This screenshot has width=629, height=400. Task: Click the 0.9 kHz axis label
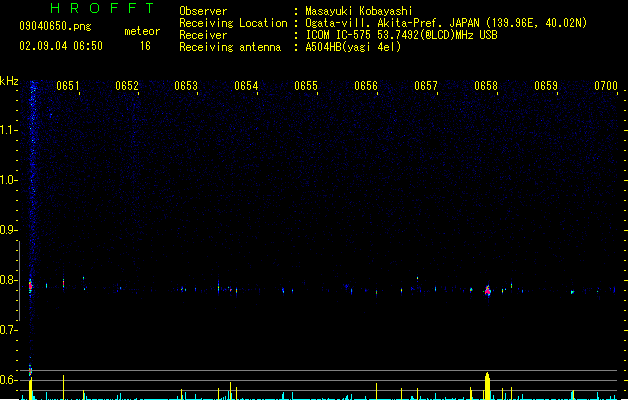click(8, 230)
